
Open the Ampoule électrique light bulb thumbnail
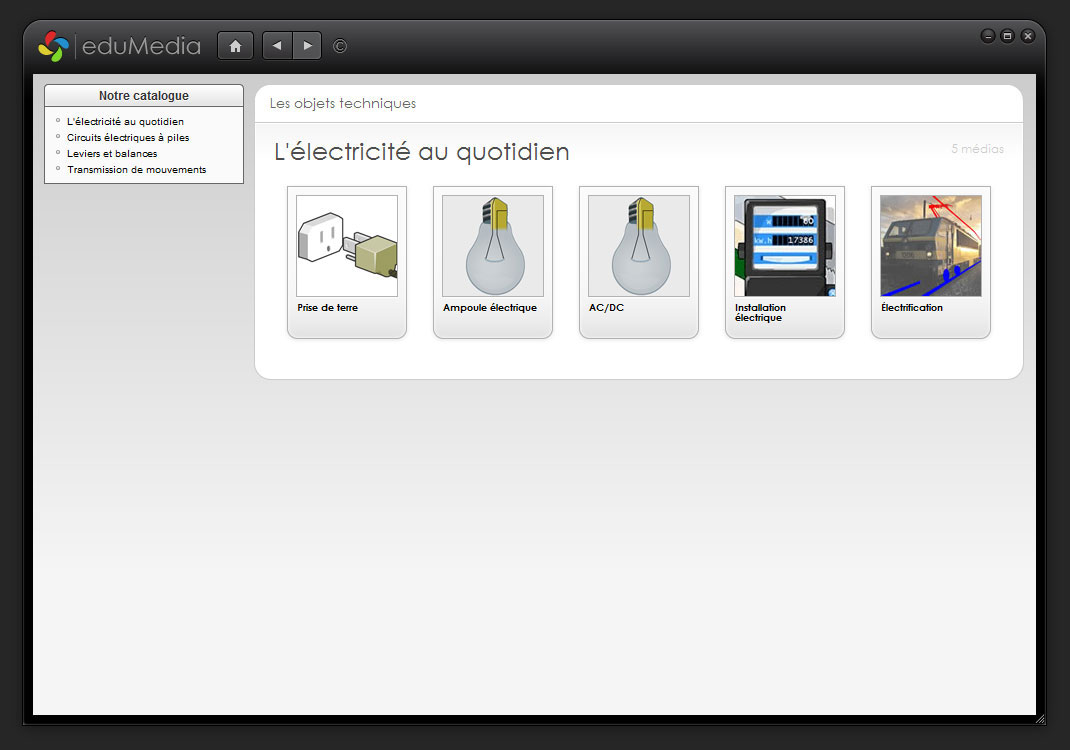click(x=493, y=246)
